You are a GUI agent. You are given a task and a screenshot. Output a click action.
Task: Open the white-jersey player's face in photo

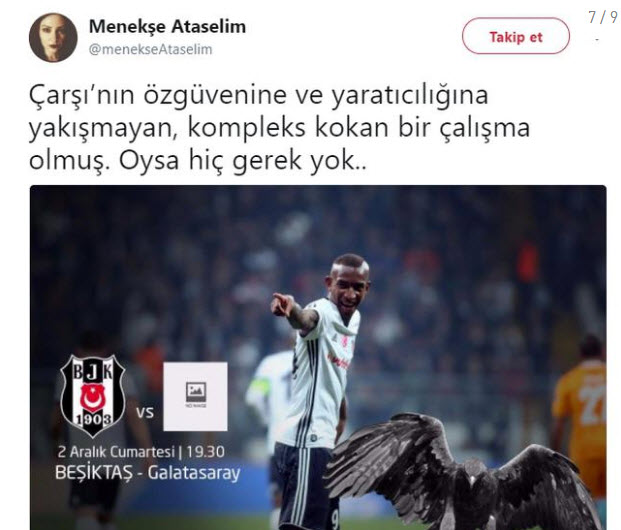(348, 281)
